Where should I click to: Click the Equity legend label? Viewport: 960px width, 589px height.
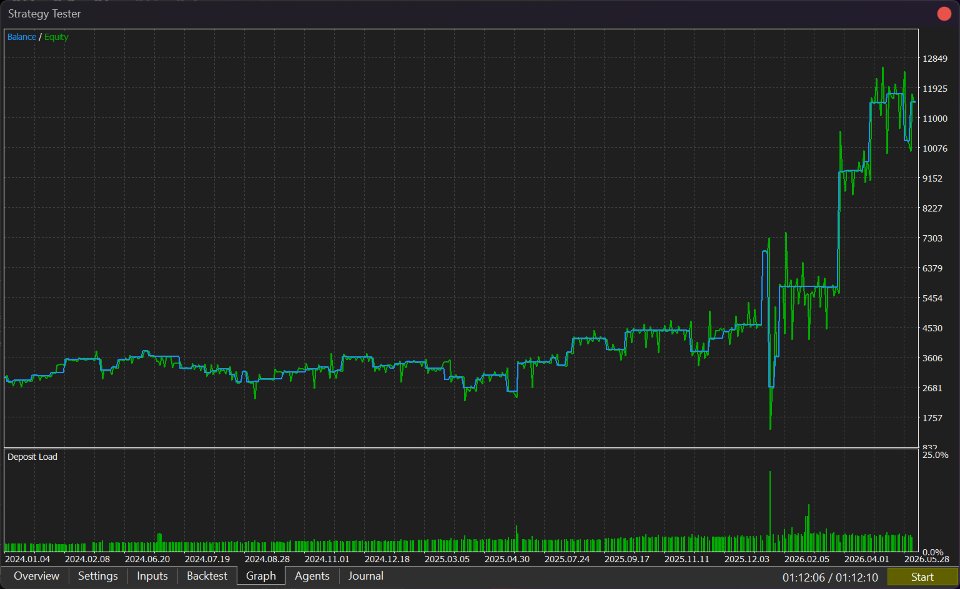coord(56,37)
